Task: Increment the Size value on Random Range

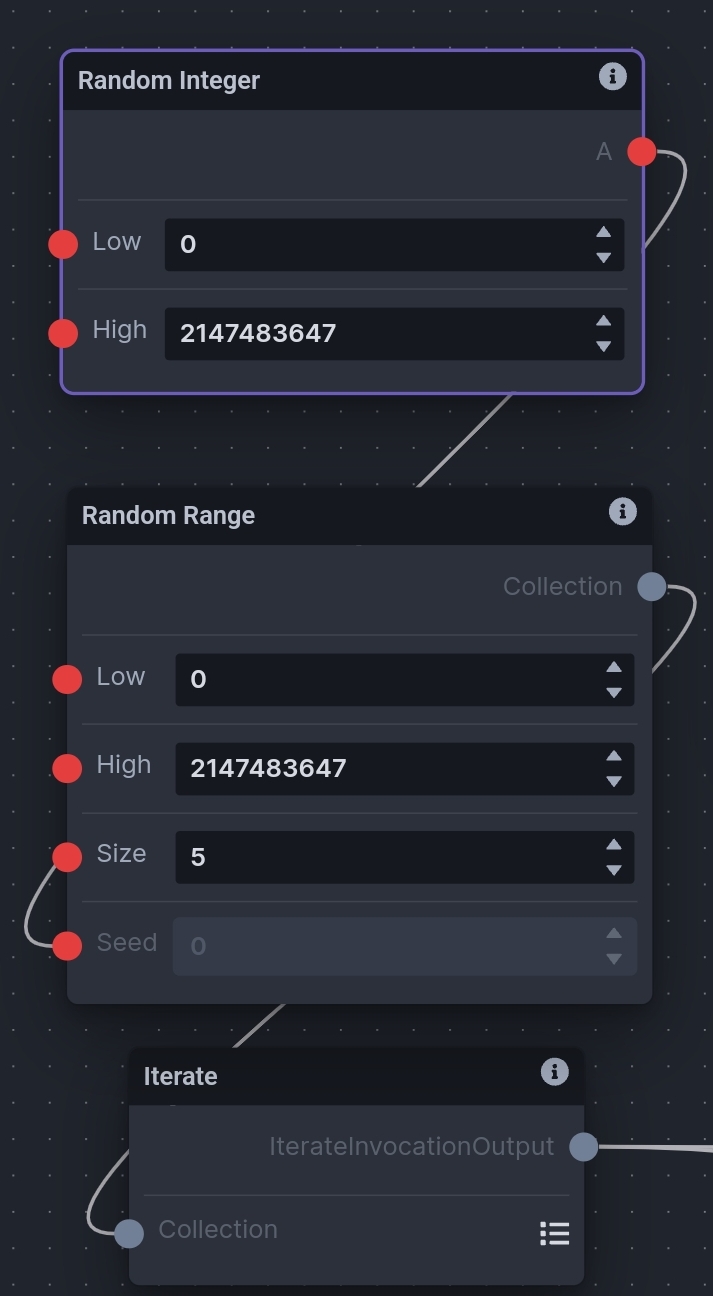Action: 613,844
